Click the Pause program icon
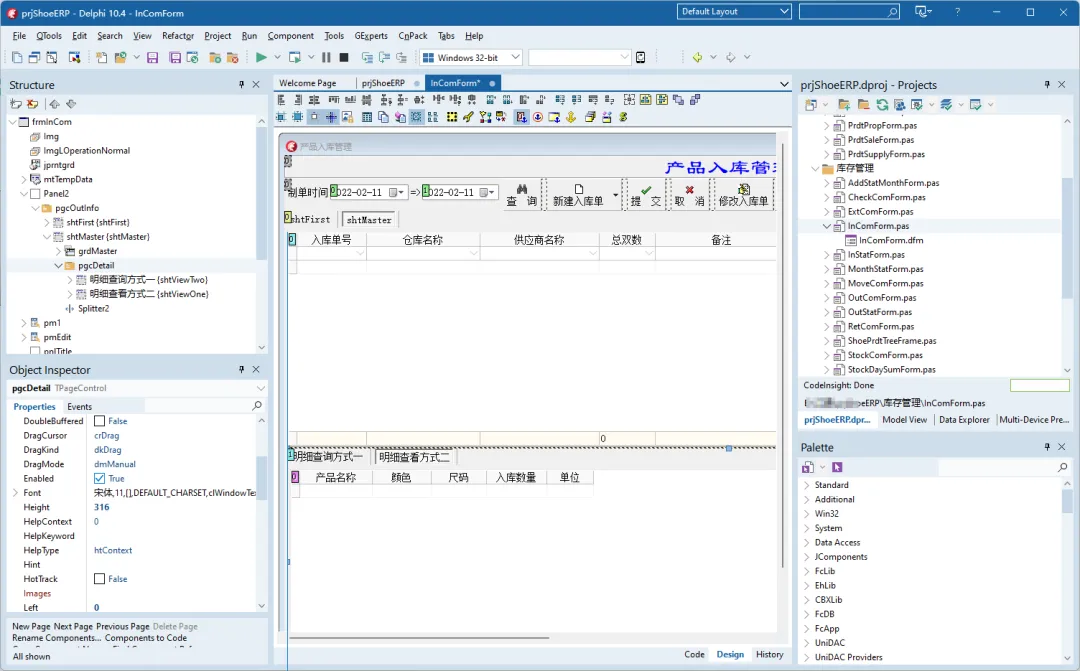The image size is (1080, 671). [x=326, y=58]
